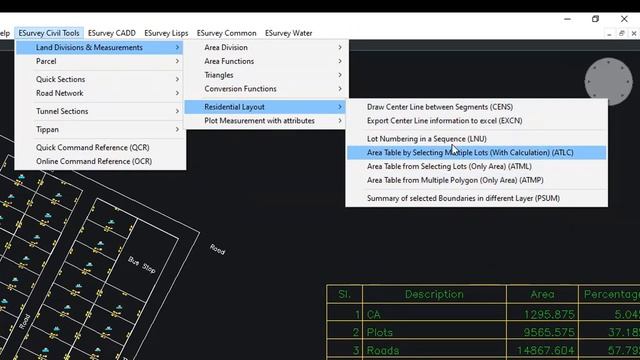Expand arrow beside Triangles
Viewport: 640px width, 360px height.
[340, 75]
